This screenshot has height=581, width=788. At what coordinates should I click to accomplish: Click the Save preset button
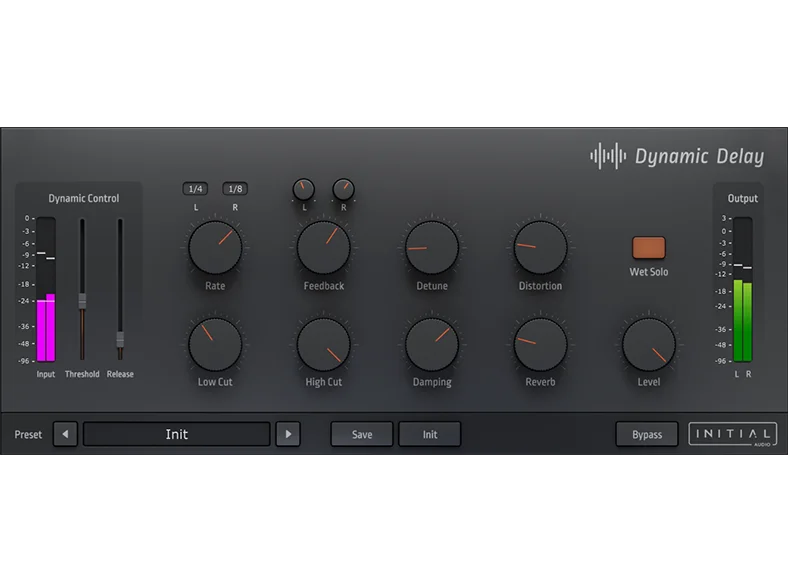[362, 434]
